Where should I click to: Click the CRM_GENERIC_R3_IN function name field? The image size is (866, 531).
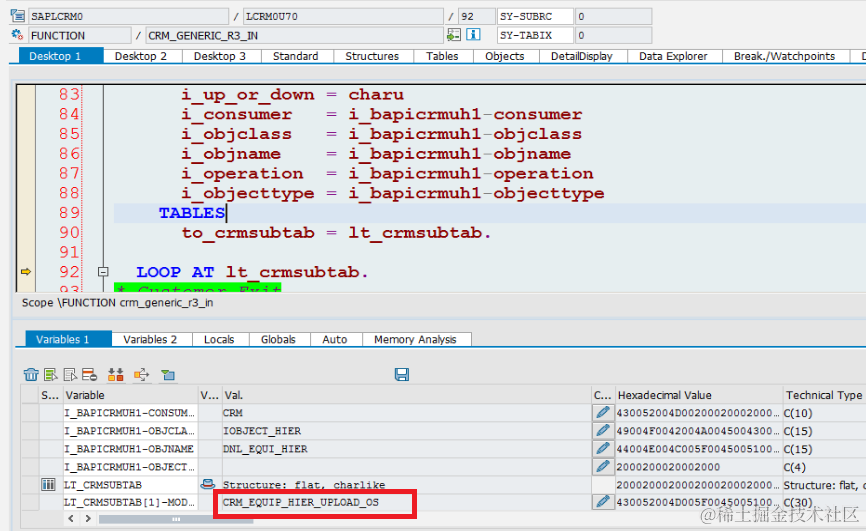click(295, 35)
